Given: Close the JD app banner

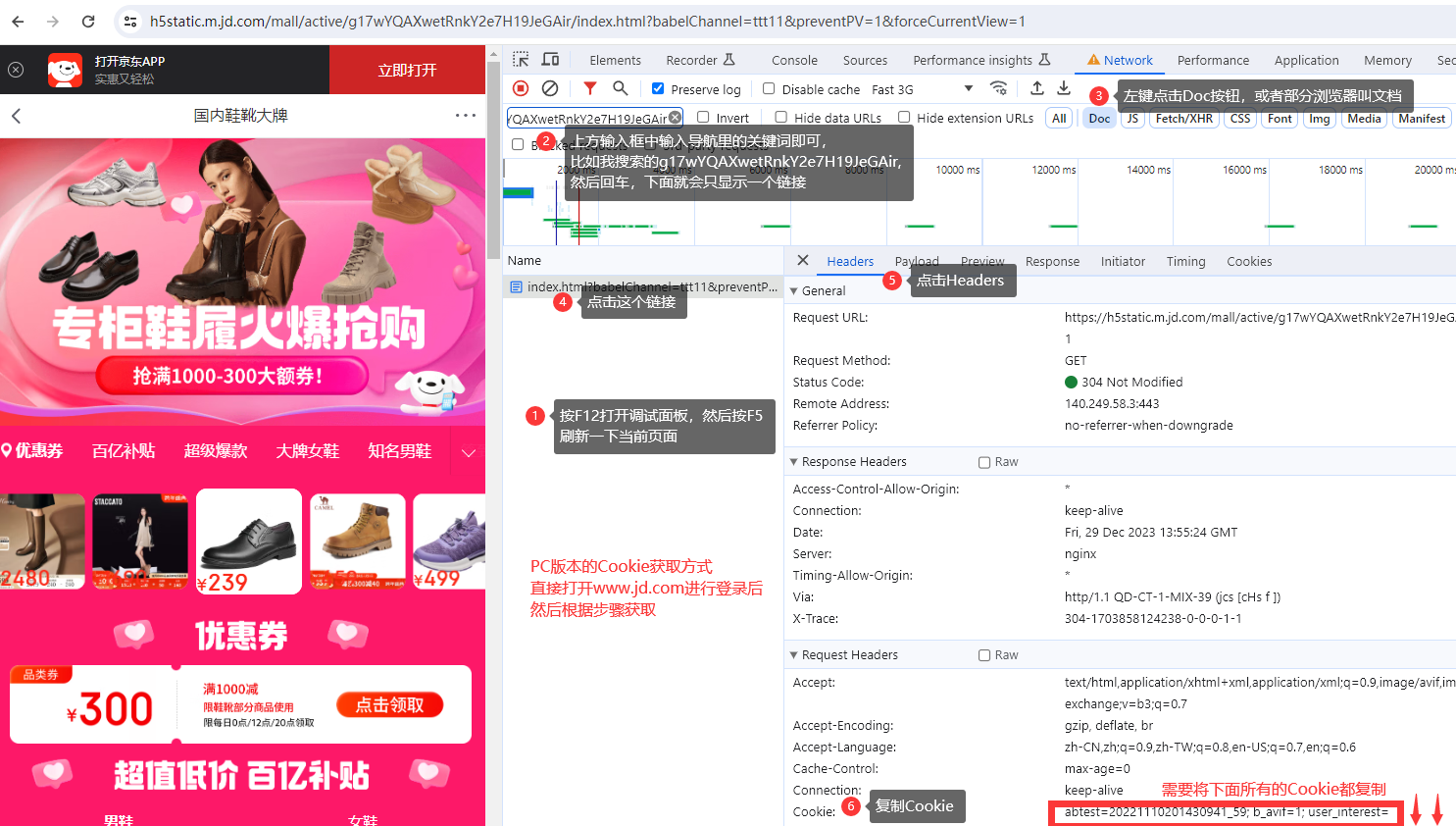Looking at the screenshot, I should pyautogui.click(x=16, y=70).
